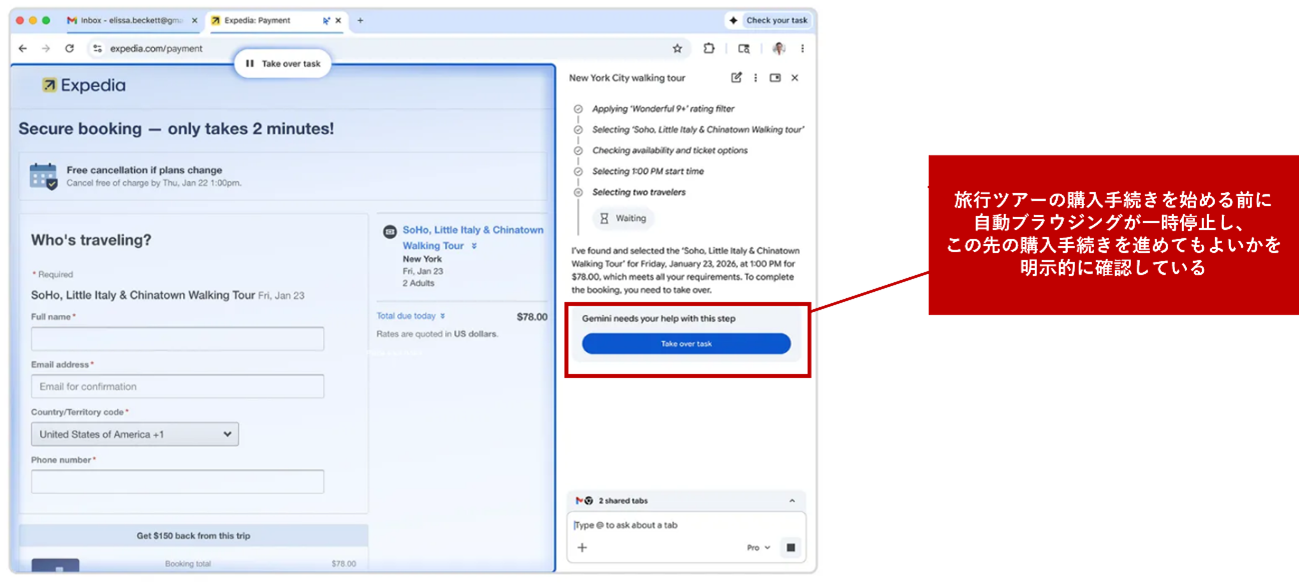Screen dimensions: 1299x583
Task: Open Country/Territory code dropdown
Action: pyautogui.click(x=134, y=434)
